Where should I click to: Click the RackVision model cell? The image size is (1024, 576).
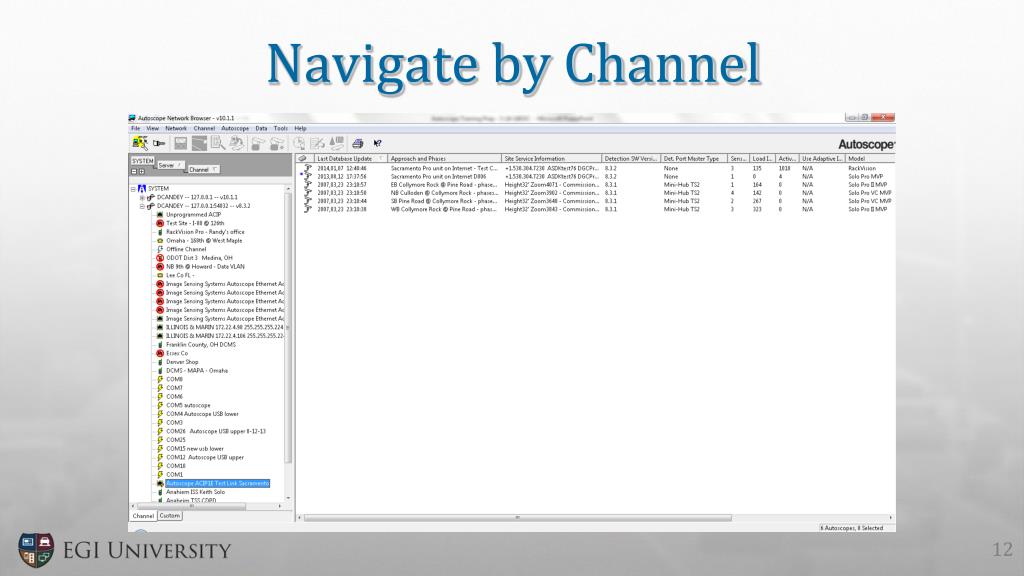(x=862, y=168)
